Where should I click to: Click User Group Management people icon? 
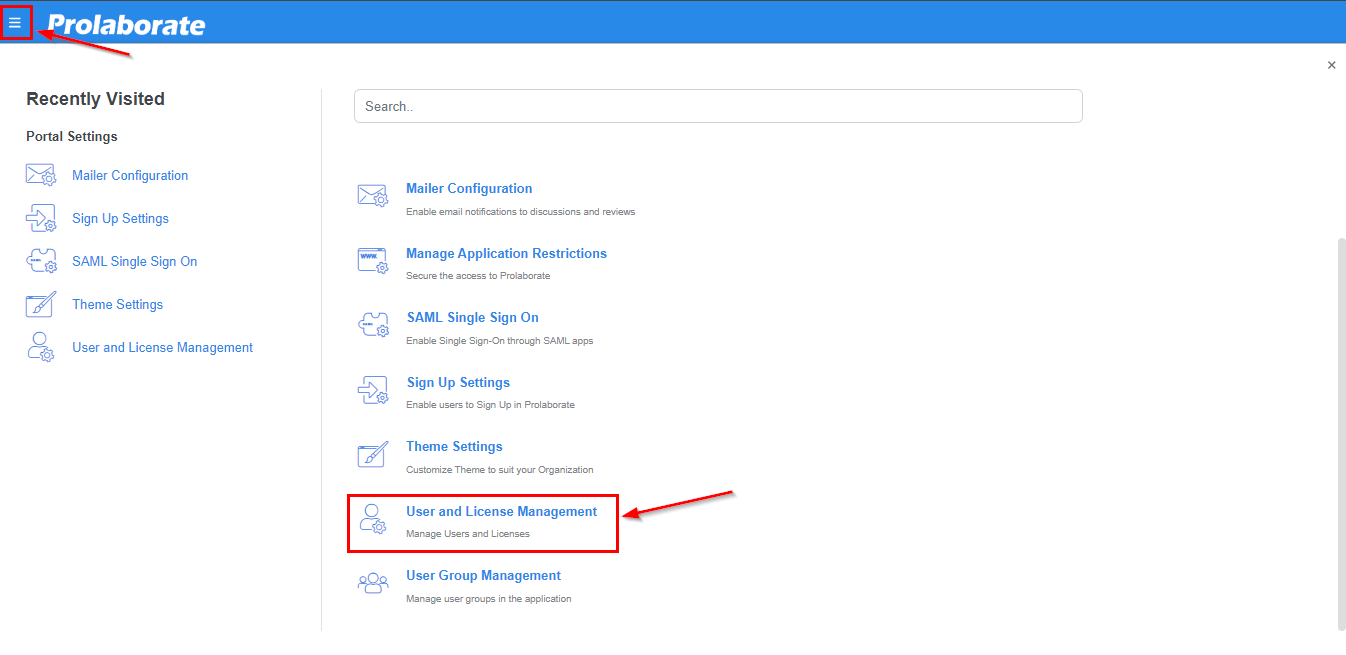(372, 583)
